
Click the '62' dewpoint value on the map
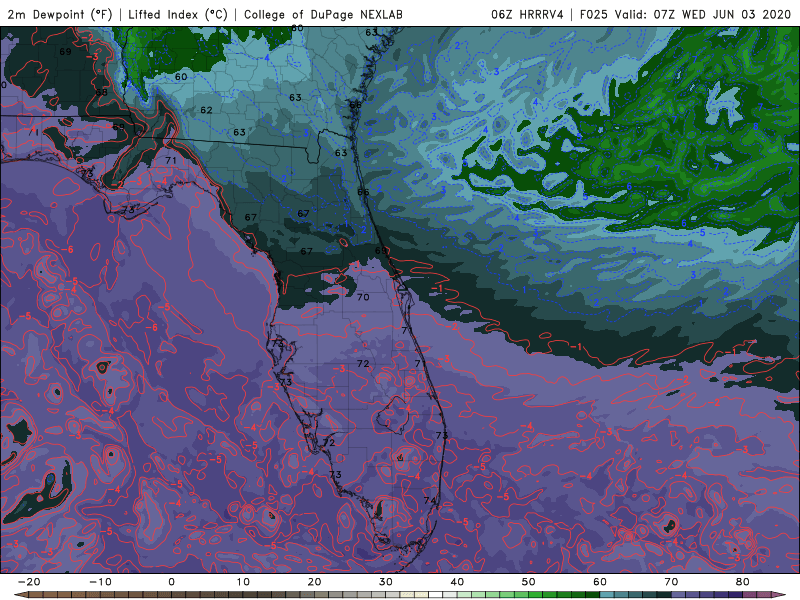coord(206,110)
